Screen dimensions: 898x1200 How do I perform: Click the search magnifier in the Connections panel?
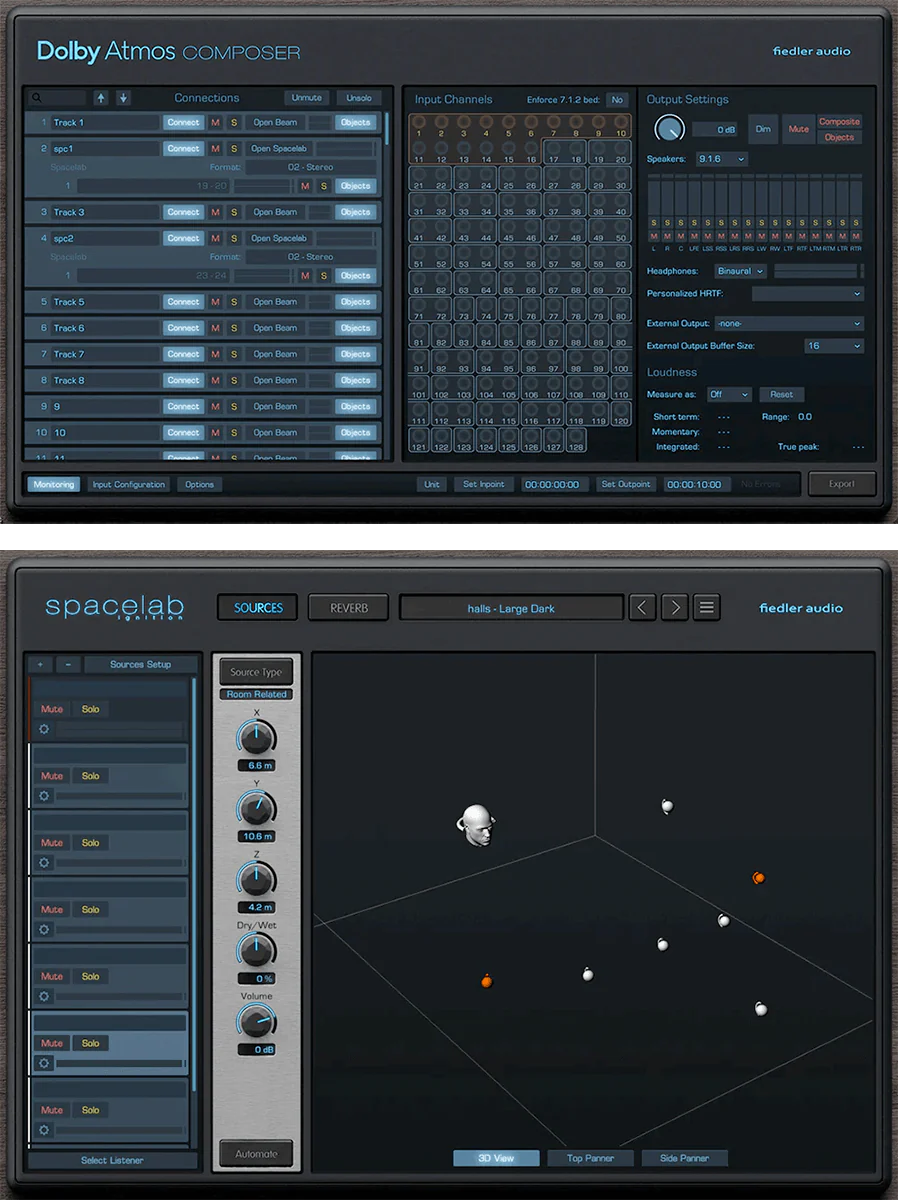click(35, 98)
